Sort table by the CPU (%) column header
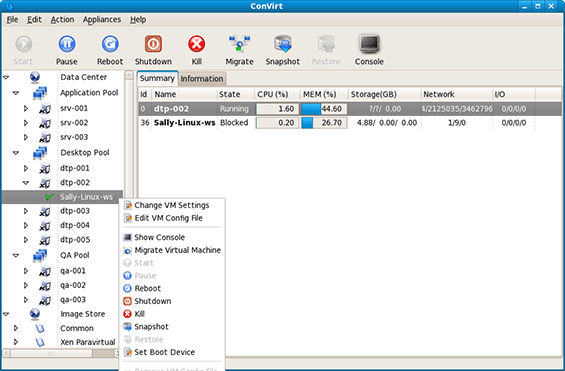Image resolution: width=565 pixels, height=371 pixels. 277,94
